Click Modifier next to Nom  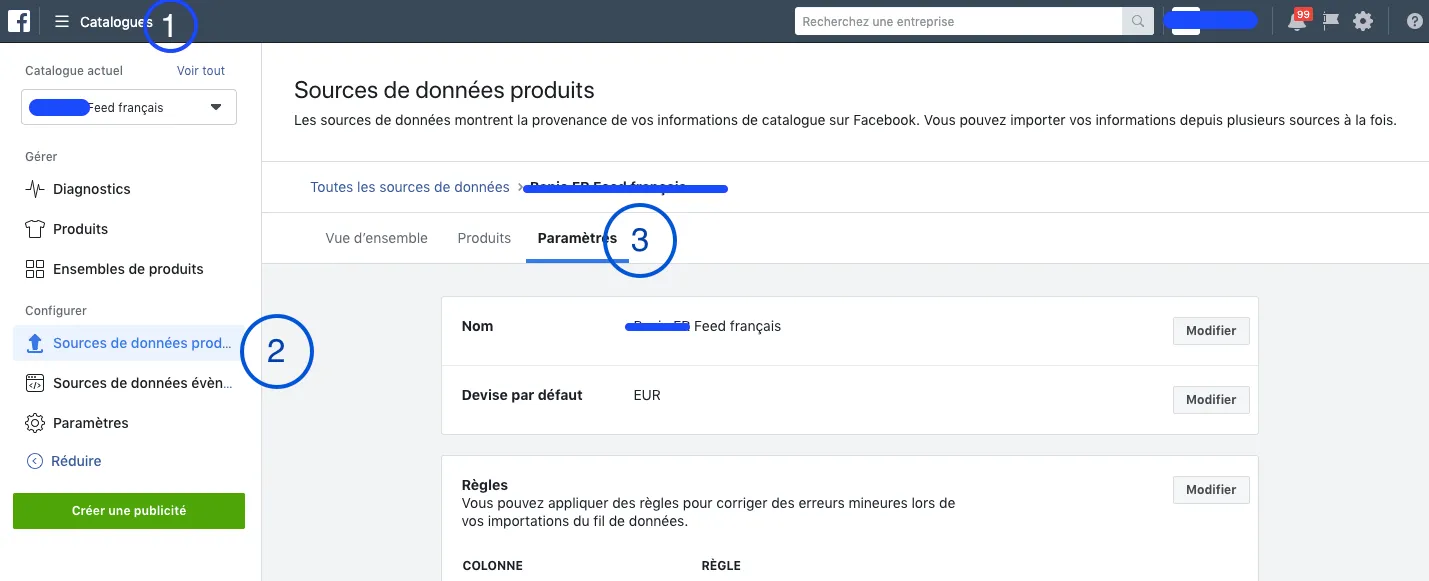(x=1211, y=330)
